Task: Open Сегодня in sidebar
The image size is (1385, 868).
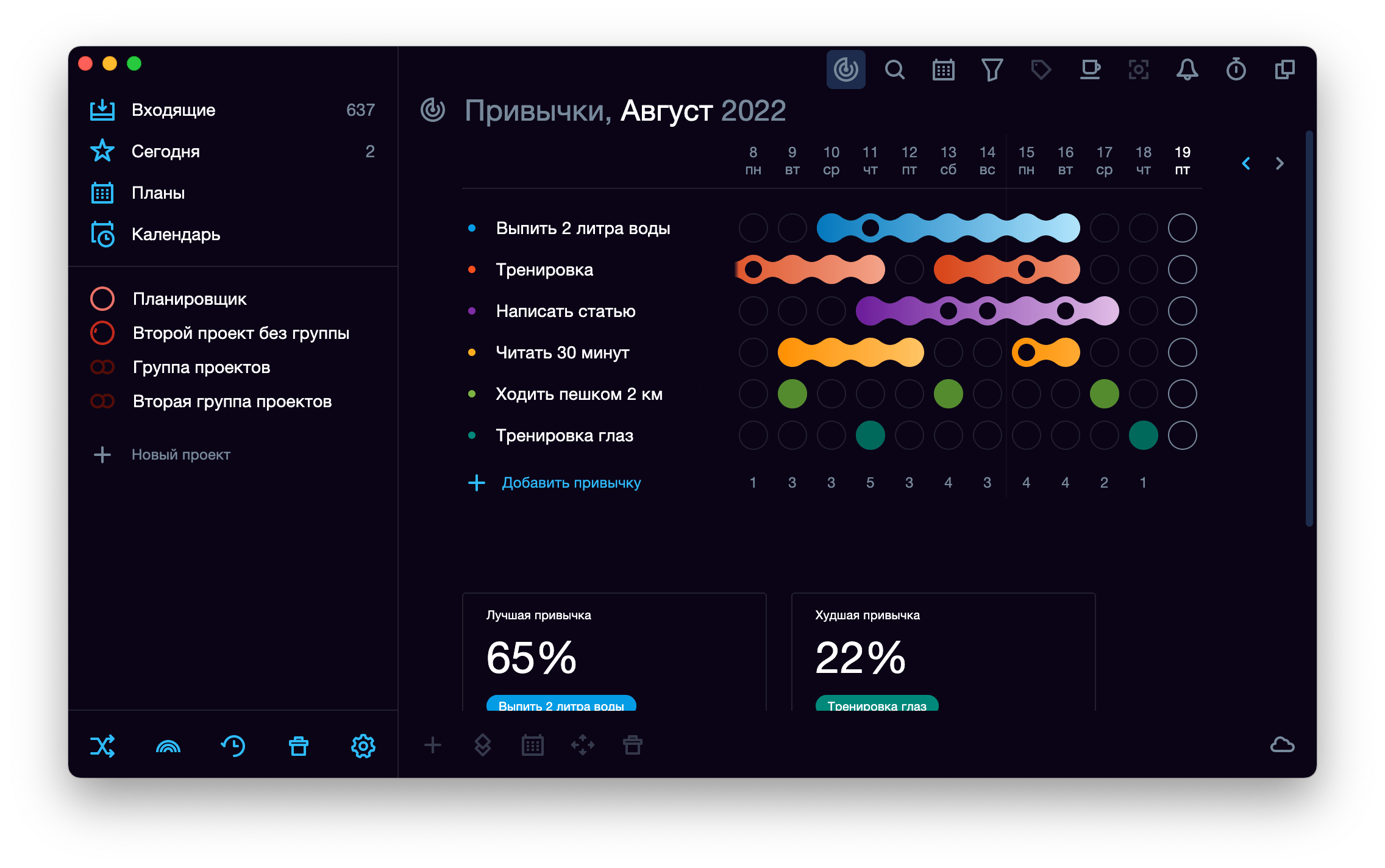Action: click(x=233, y=151)
